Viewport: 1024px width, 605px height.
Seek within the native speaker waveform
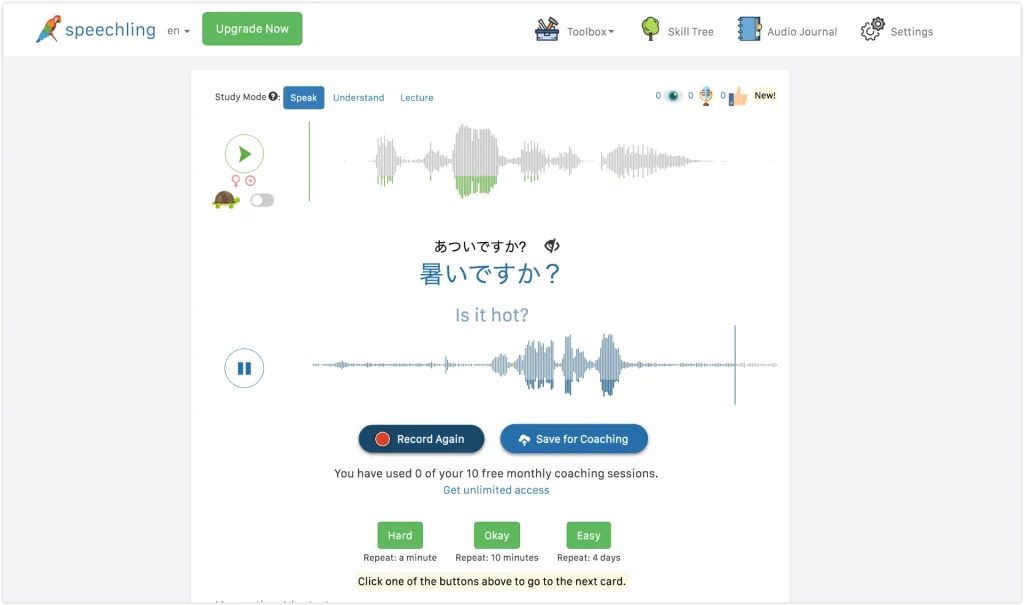click(542, 161)
